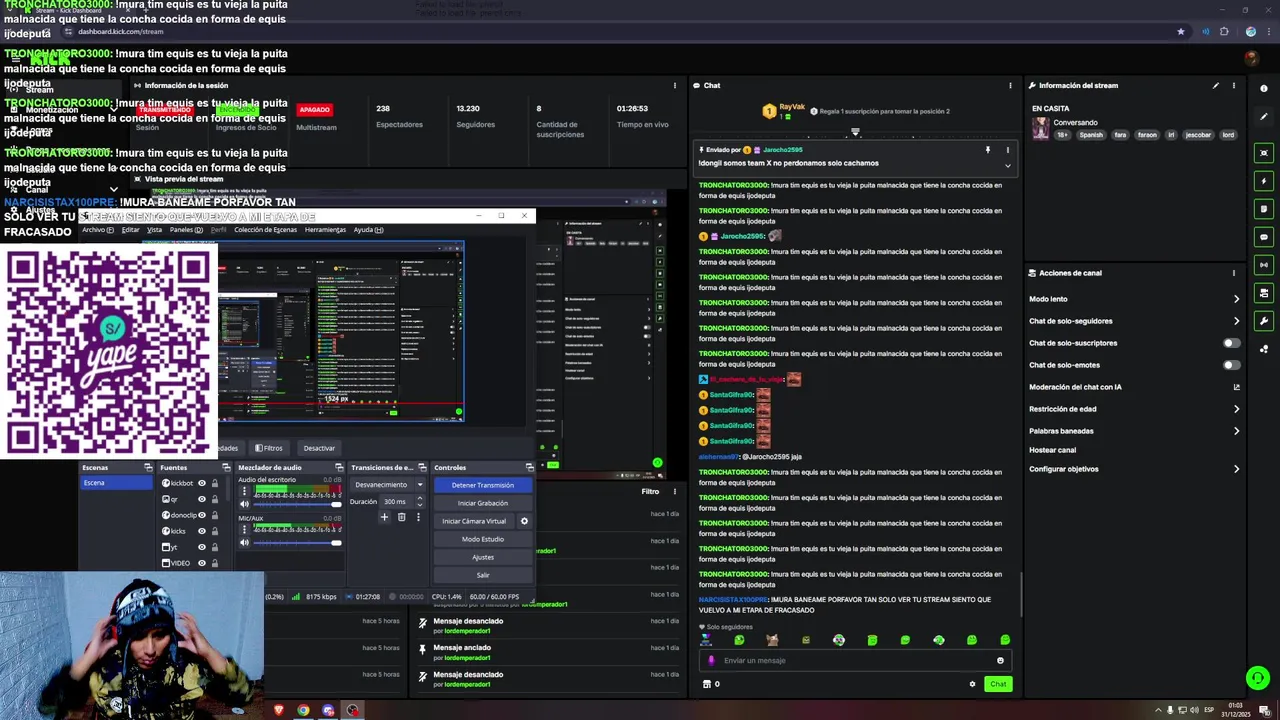This screenshot has height=720, width=1280.
Task: Mute Audio del escritorio speaker icon in OBS
Action: click(x=244, y=504)
